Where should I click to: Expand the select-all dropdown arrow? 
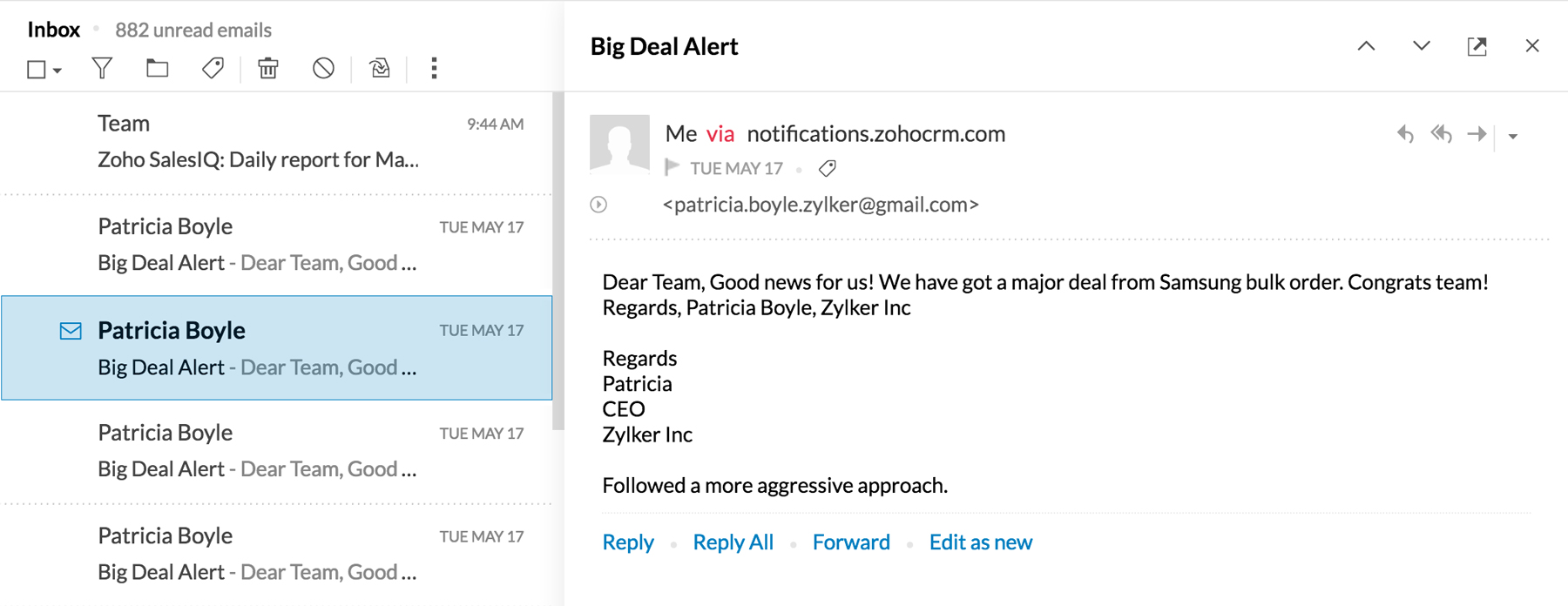(57, 71)
